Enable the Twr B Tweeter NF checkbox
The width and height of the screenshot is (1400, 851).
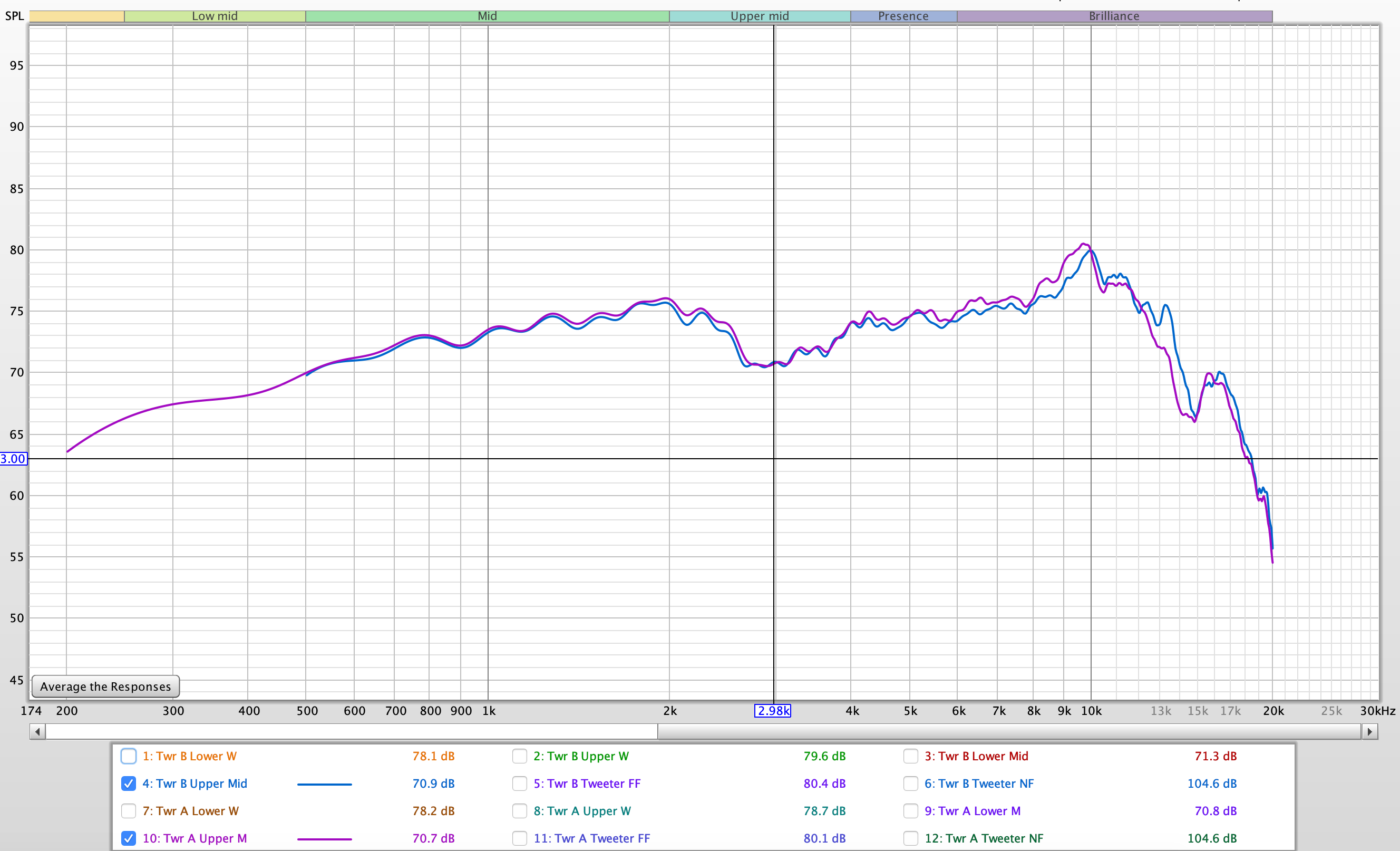coord(910,784)
